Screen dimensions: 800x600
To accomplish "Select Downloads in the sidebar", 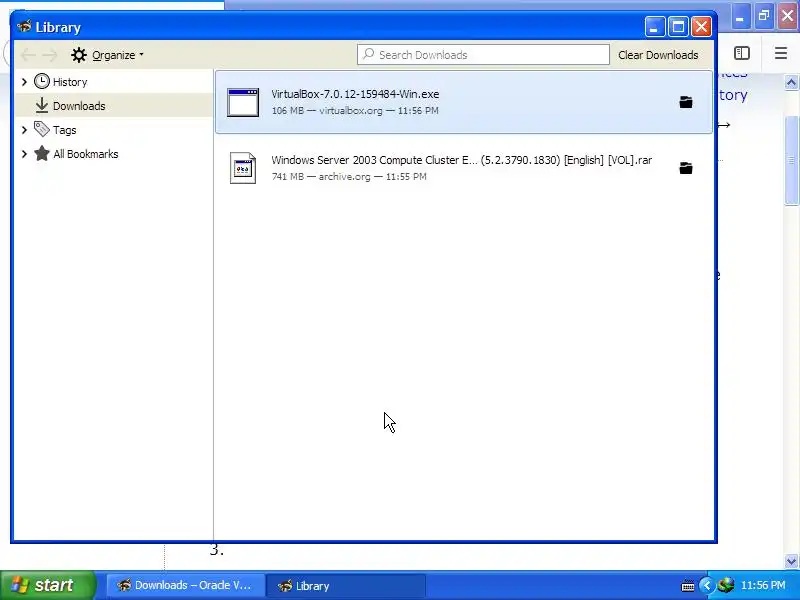I will 113,106.
